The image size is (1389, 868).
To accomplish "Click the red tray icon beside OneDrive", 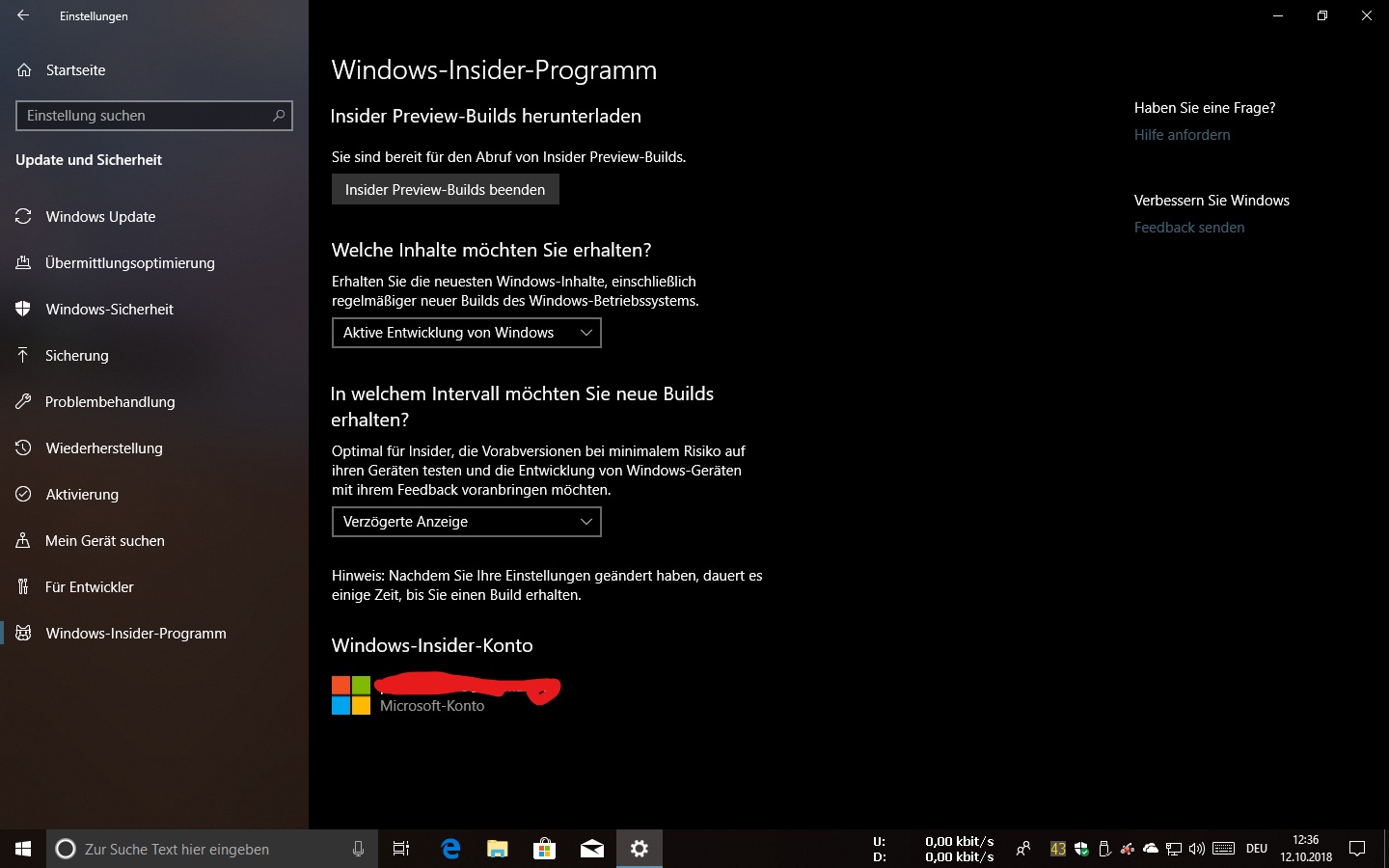I will [1128, 849].
